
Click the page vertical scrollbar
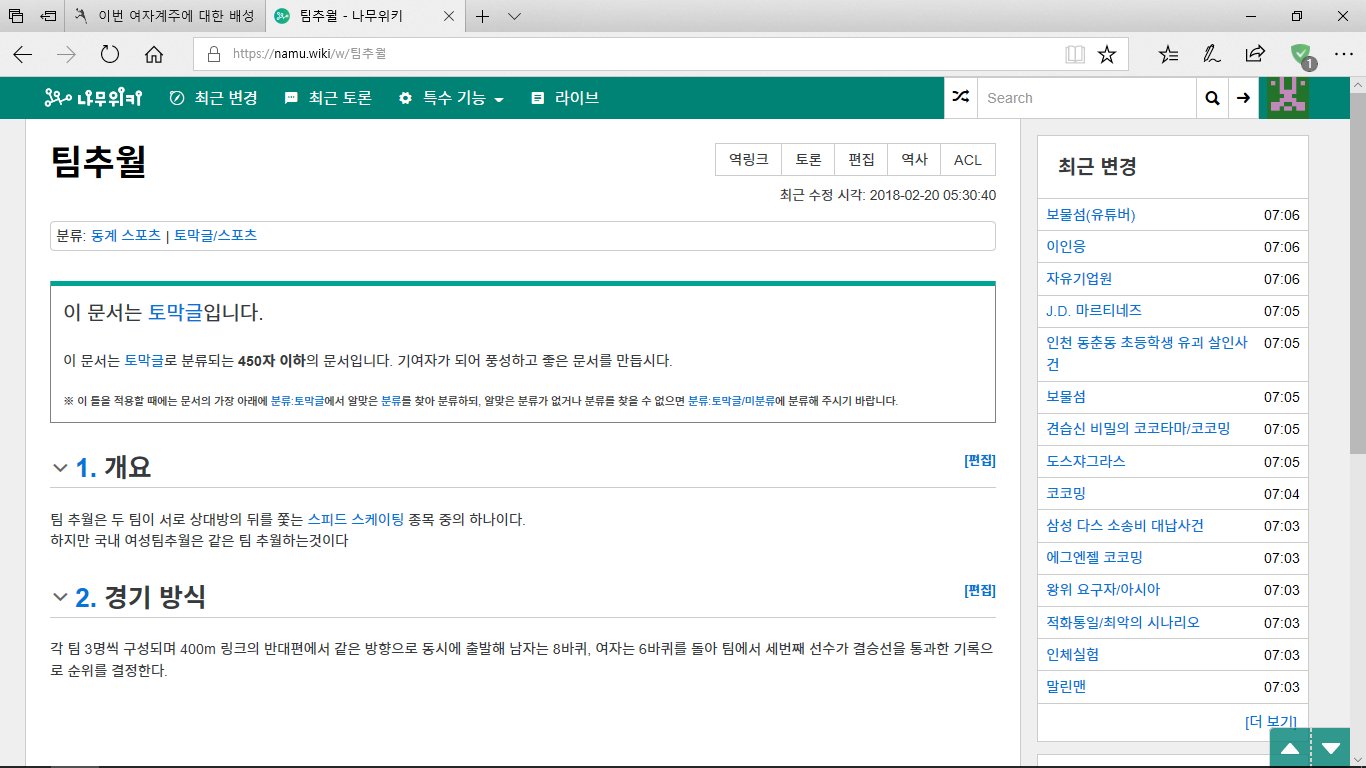(x=1357, y=300)
